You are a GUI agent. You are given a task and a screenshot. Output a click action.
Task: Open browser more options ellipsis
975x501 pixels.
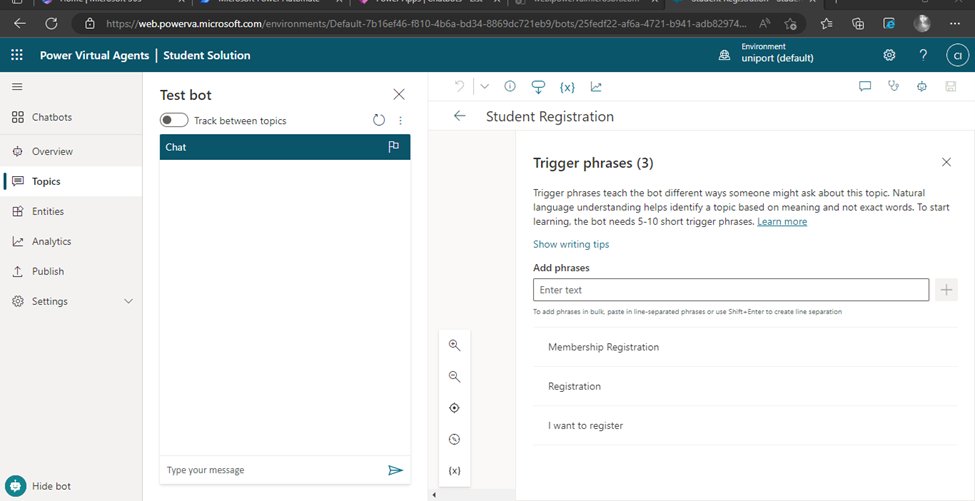point(955,24)
